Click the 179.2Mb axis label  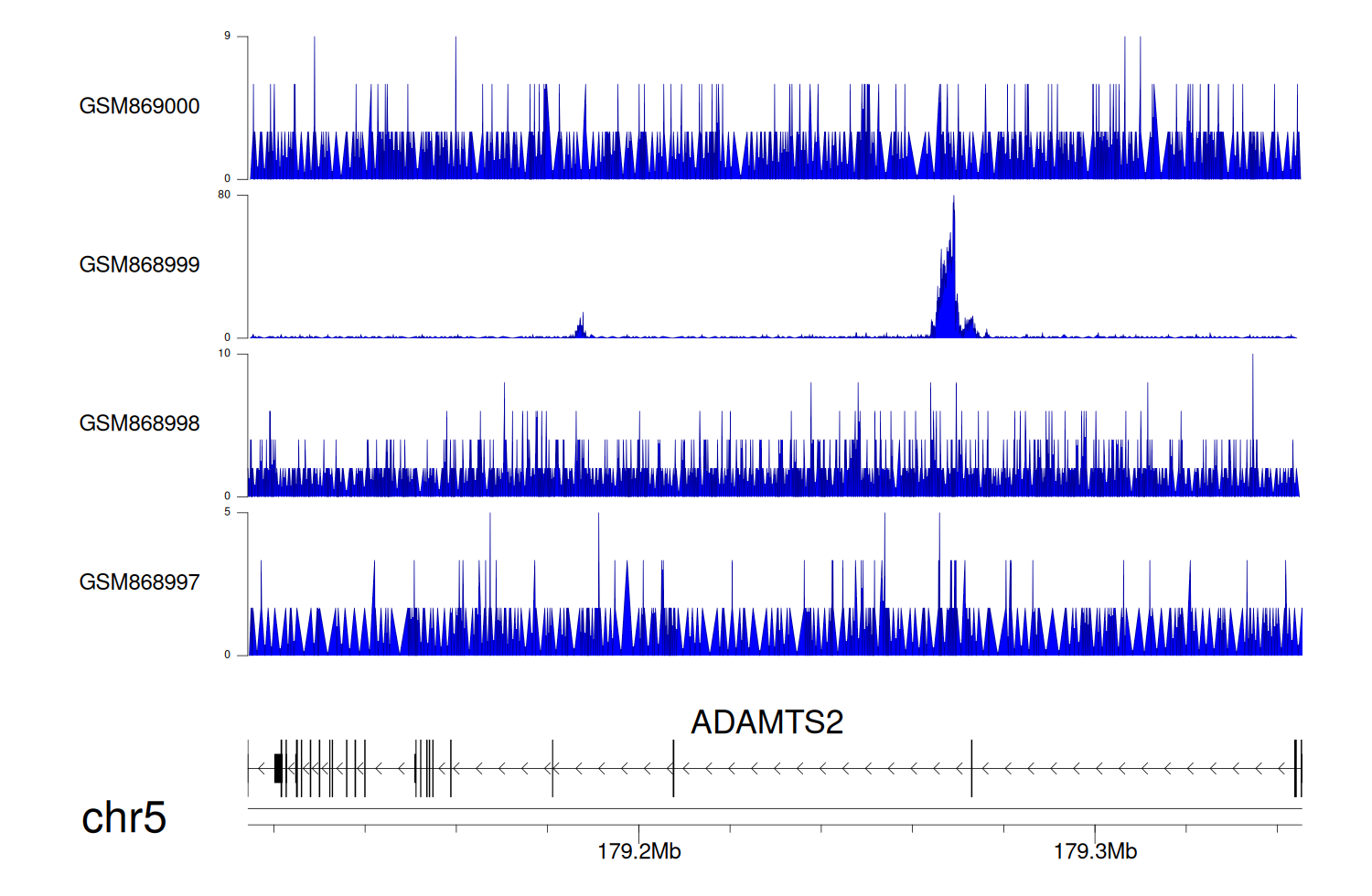638,852
